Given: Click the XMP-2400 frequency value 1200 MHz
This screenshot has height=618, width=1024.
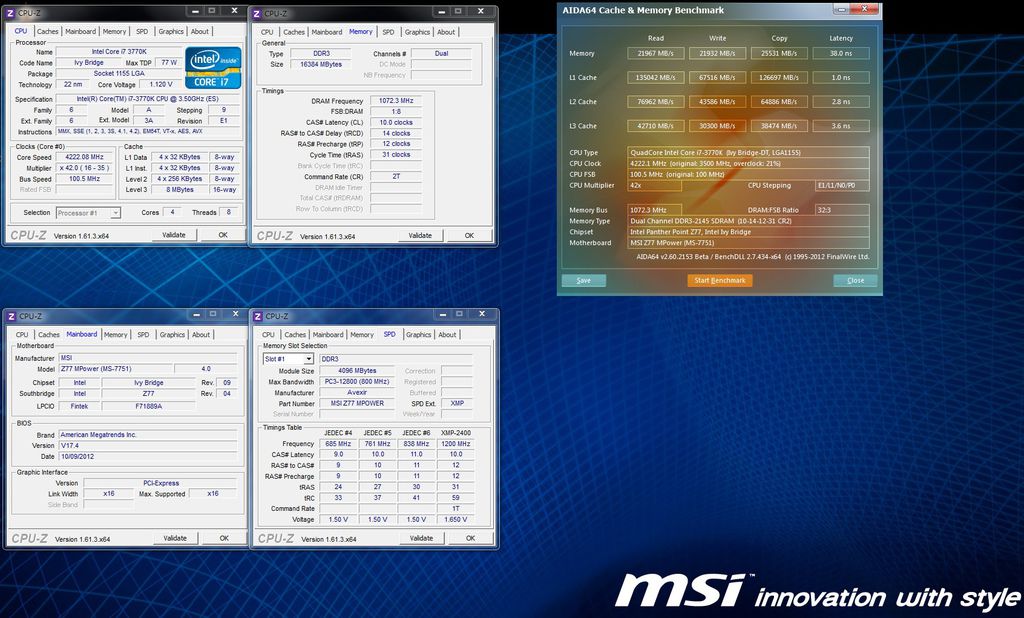Looking at the screenshot, I should point(455,444).
